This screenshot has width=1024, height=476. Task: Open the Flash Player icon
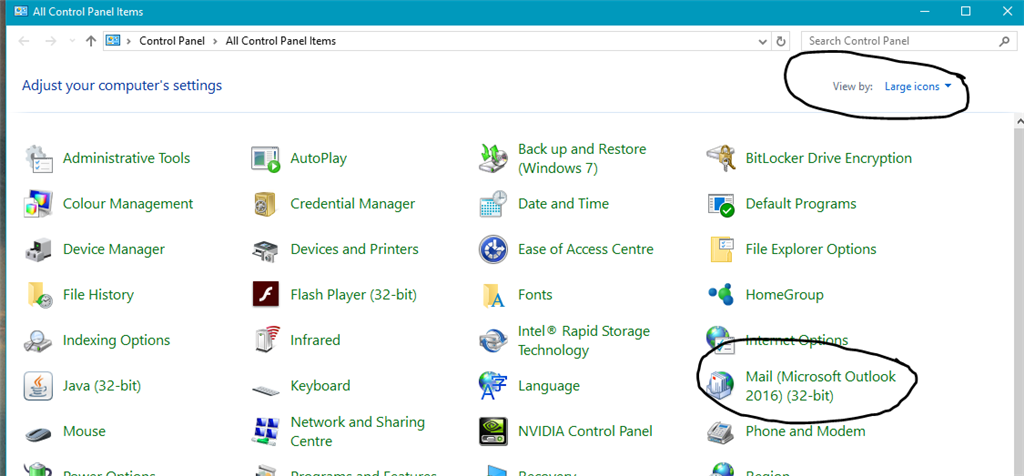tap(266, 294)
